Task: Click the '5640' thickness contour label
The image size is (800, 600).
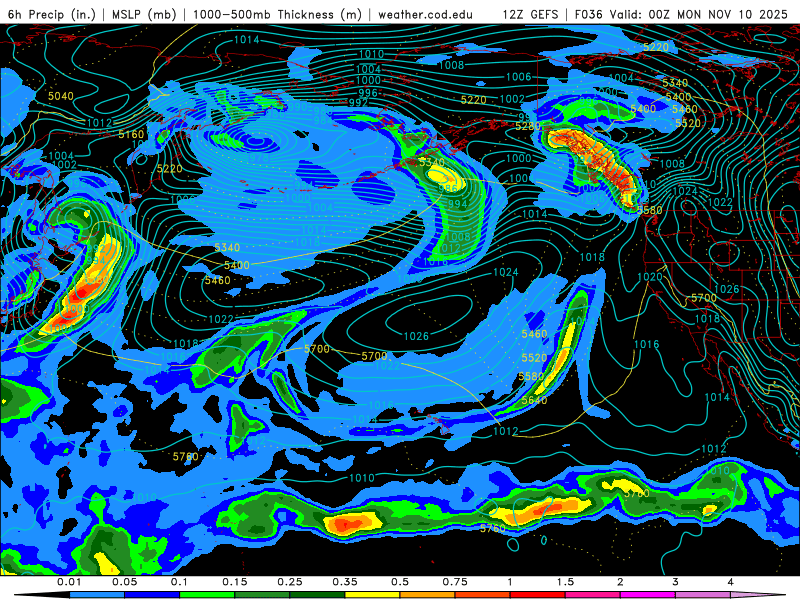Action: pyautogui.click(x=534, y=400)
